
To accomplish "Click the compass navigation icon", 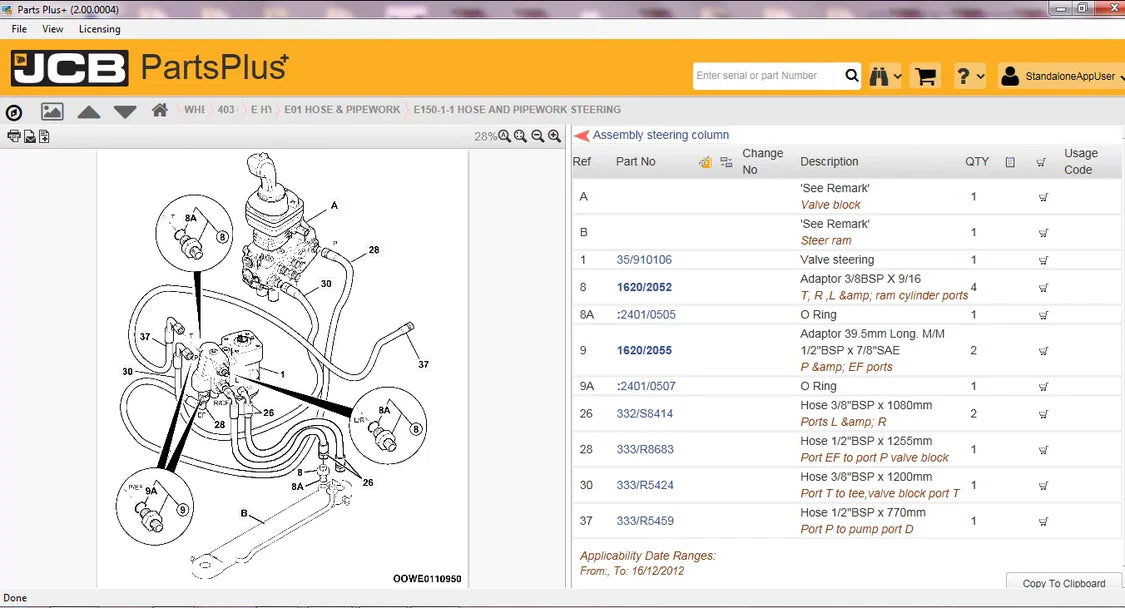I will coord(14,112).
